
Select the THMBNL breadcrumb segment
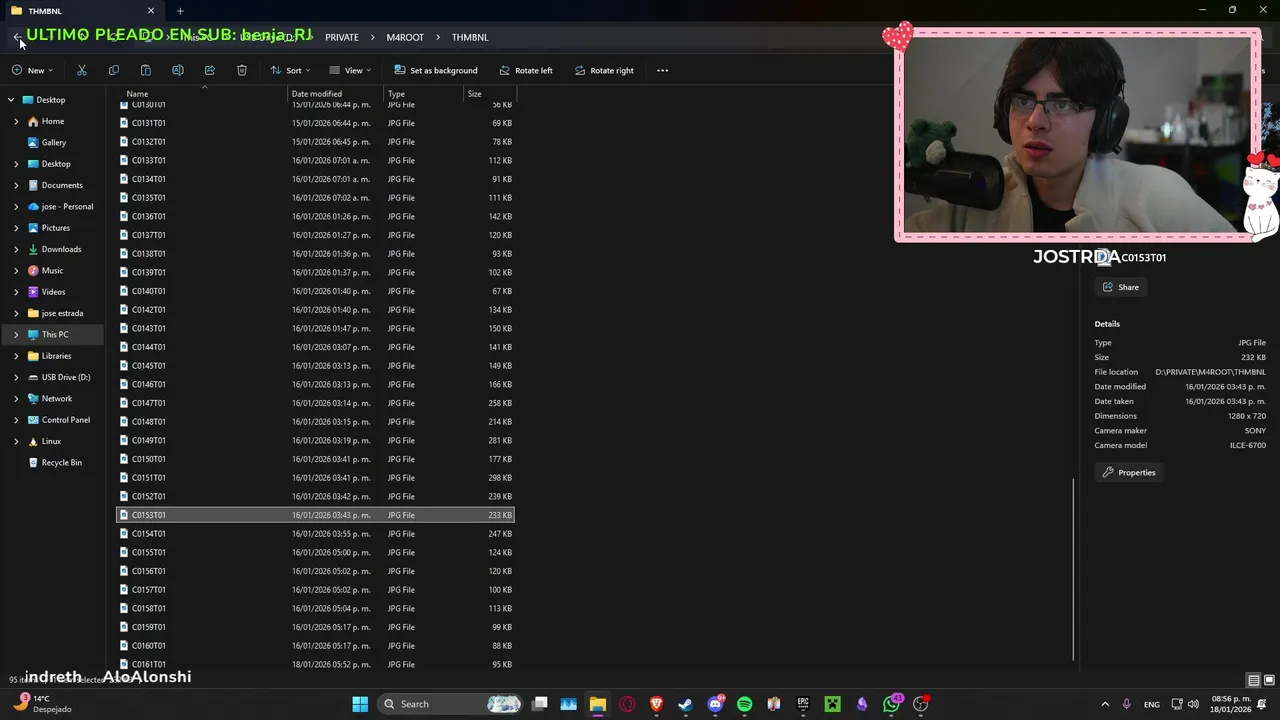coord(470,37)
